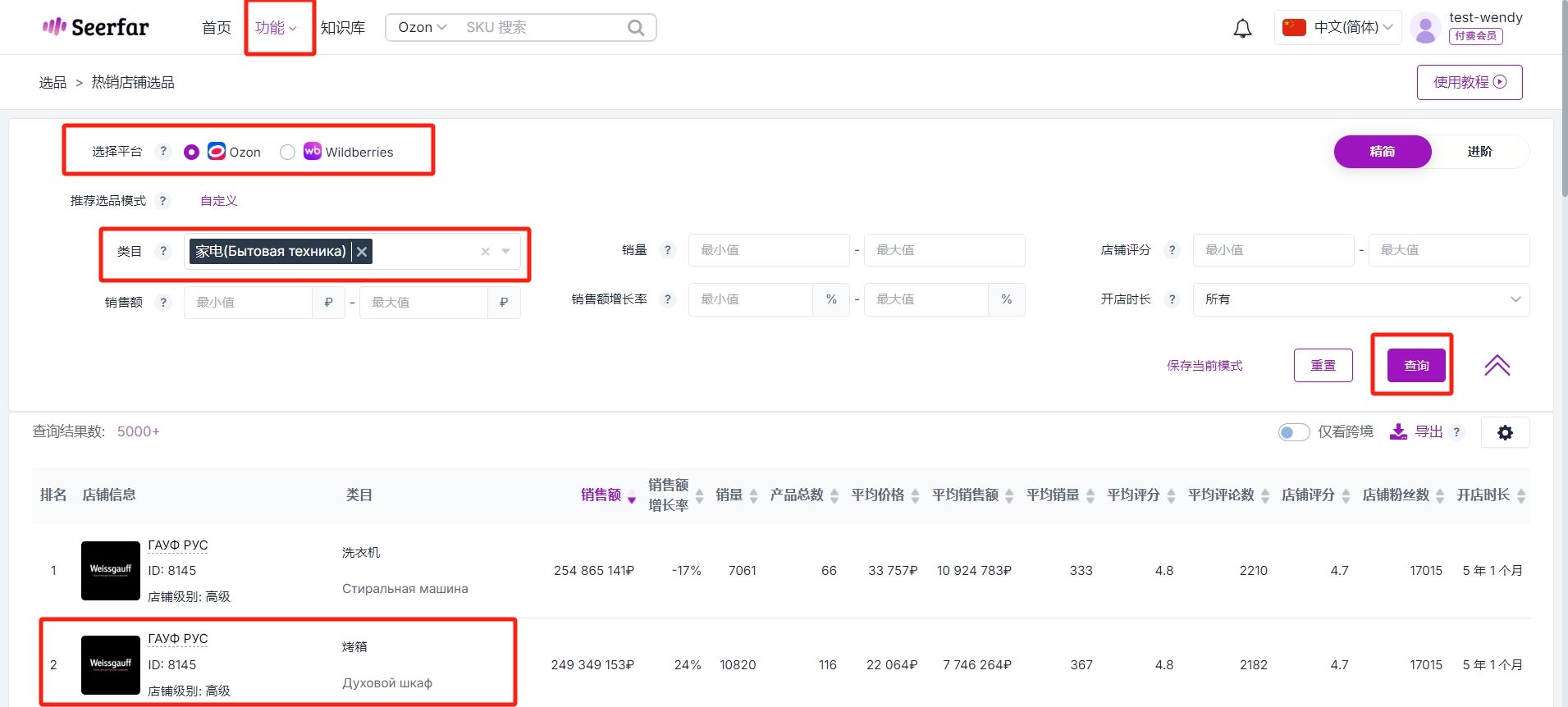The image size is (1568, 707).
Task: Collapse filters with double chevron icon
Action: pos(1497,365)
